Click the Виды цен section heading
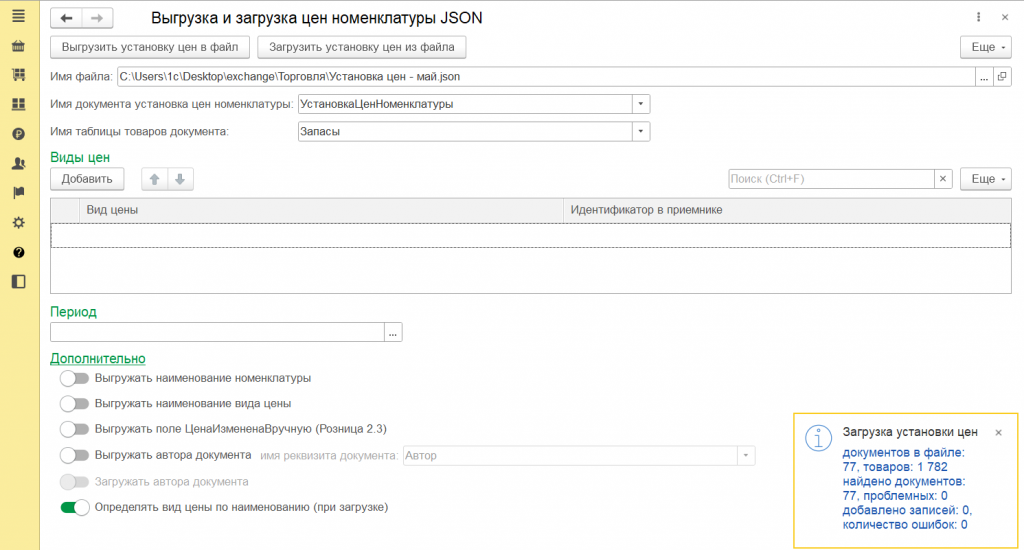1024x550 pixels. pyautogui.click(x=80, y=157)
